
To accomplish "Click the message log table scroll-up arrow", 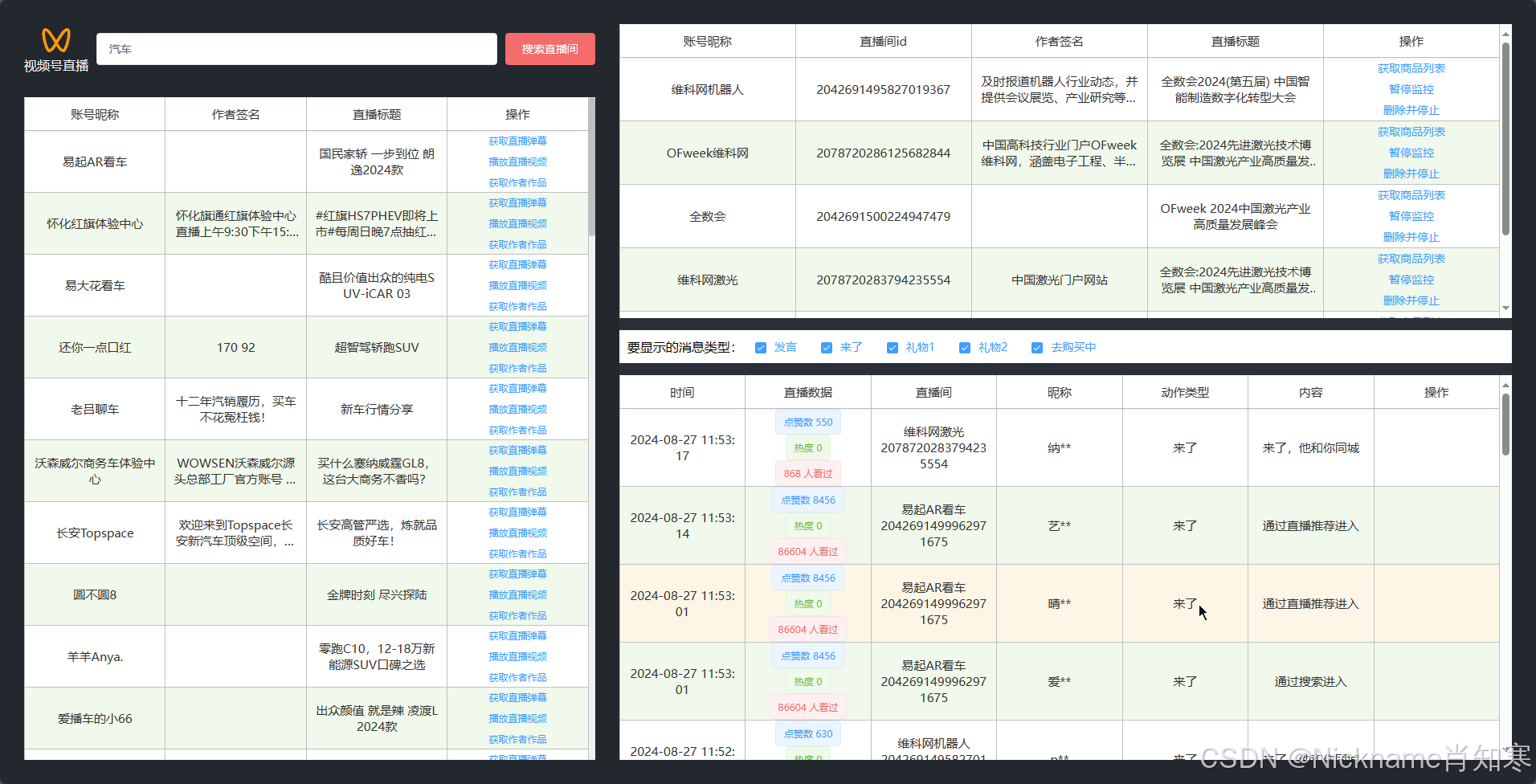I will (x=1505, y=385).
